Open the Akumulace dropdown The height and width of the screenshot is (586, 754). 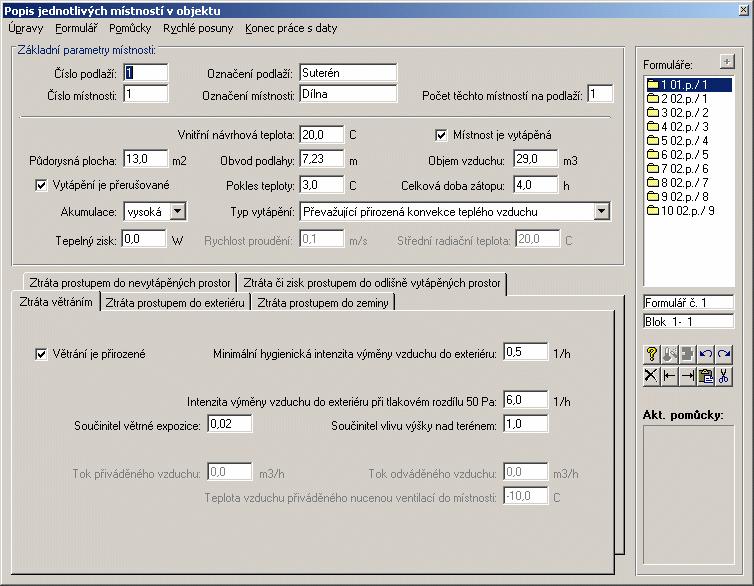[x=177, y=211]
